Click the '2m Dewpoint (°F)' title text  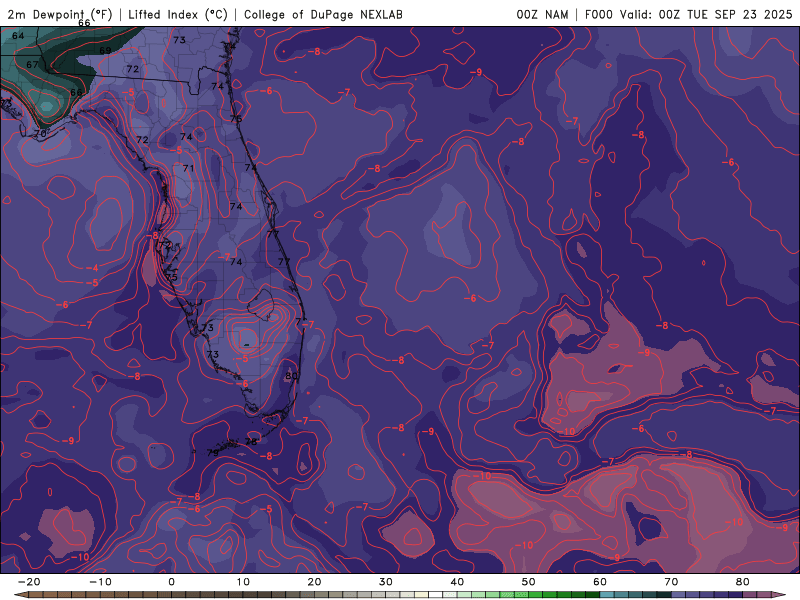pos(59,14)
